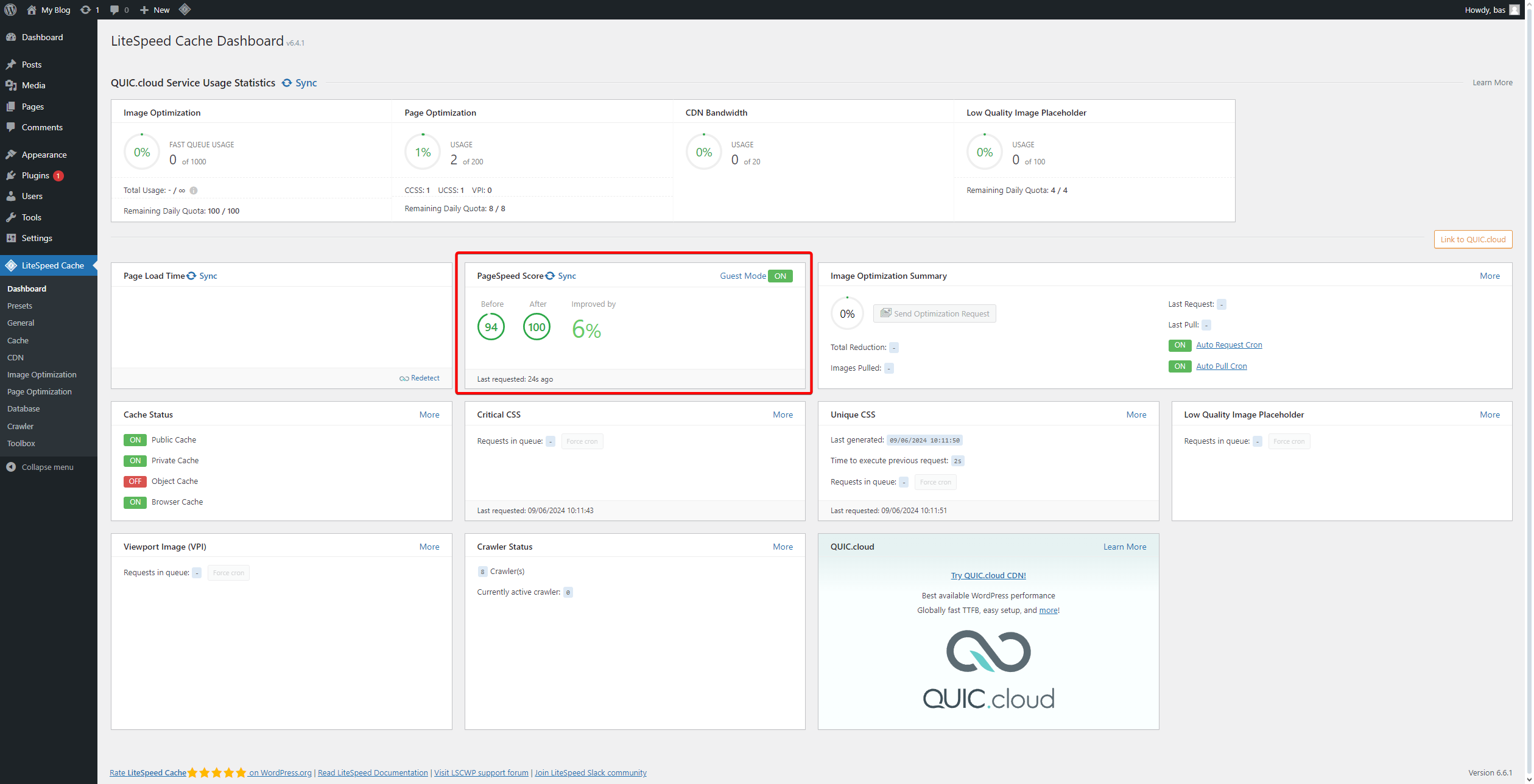This screenshot has height=784, width=1534.
Task: Click the WordPress logo icon
Action: point(10,10)
